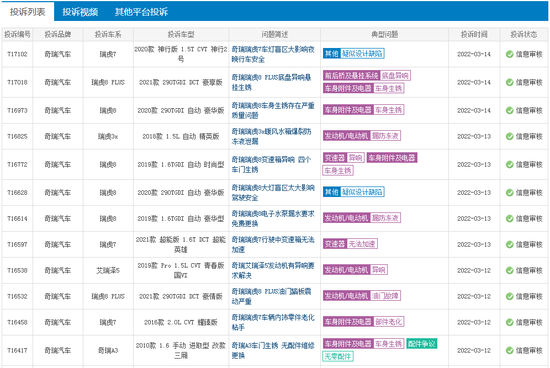
Task: Click green check icon in row 716772
Action: tap(510, 164)
